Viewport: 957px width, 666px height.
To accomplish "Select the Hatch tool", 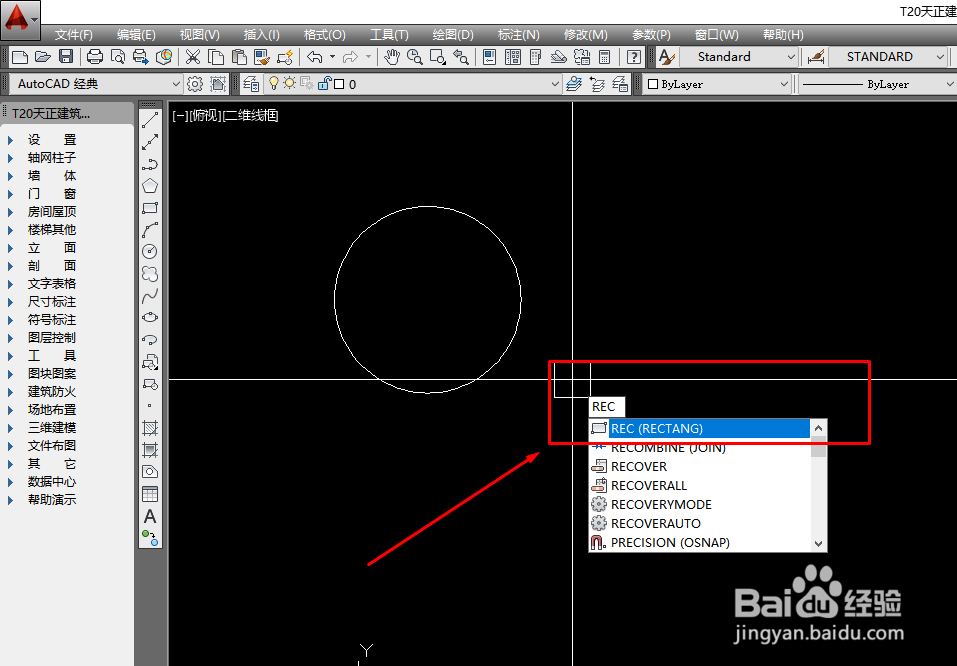I will [150, 427].
